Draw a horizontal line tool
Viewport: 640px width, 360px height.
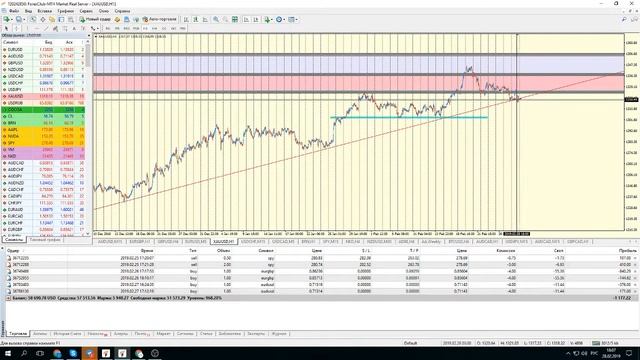37,28
